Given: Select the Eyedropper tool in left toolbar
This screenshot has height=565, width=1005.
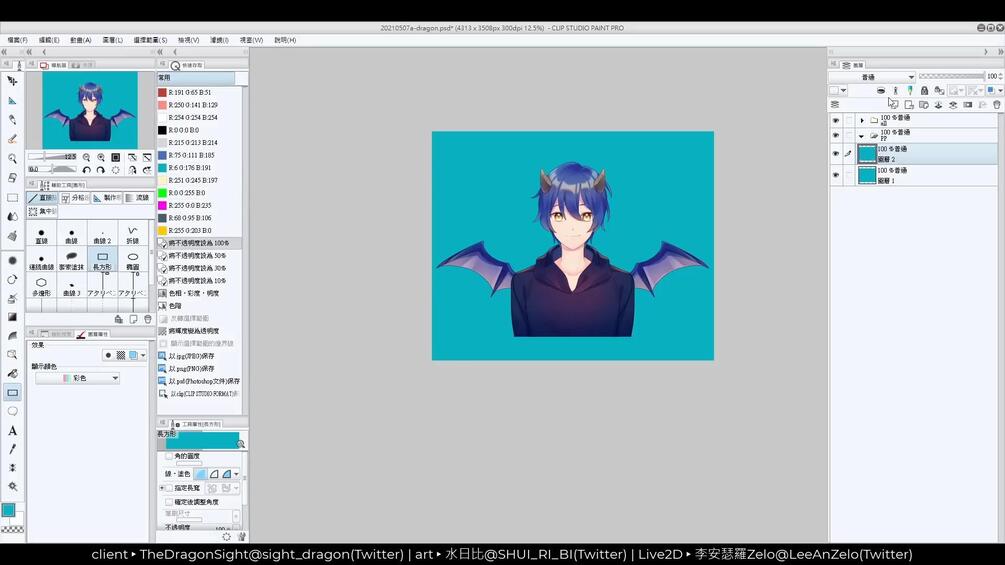Looking at the screenshot, I should click(x=12, y=449).
